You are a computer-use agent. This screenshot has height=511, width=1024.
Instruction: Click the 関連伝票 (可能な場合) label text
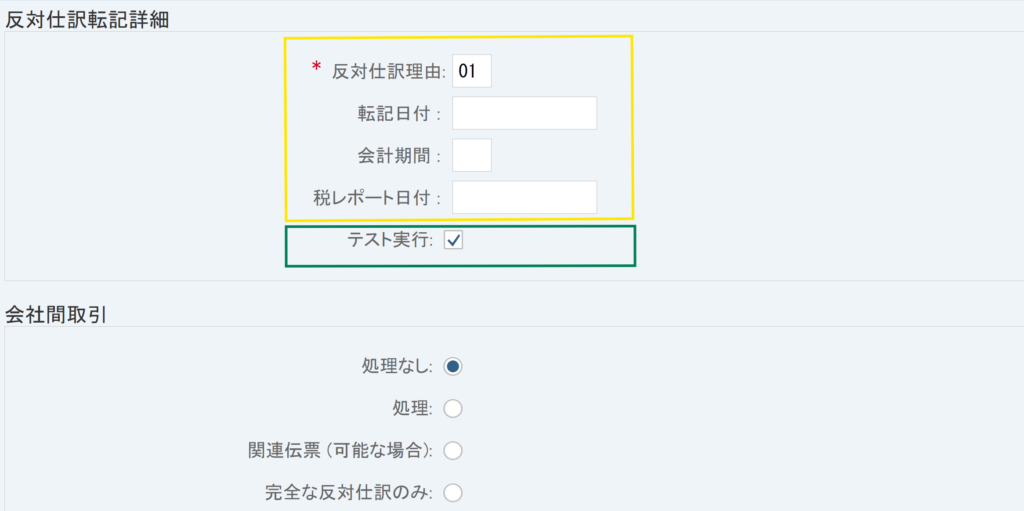[x=339, y=450]
